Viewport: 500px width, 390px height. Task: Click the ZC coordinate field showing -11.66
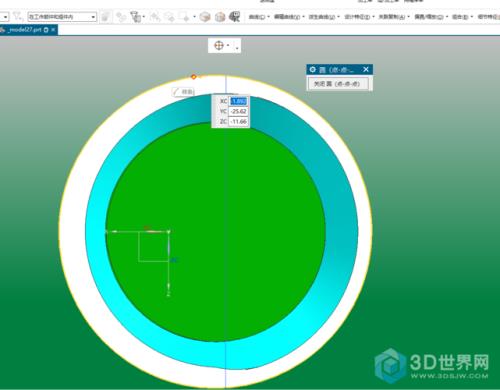click(238, 122)
